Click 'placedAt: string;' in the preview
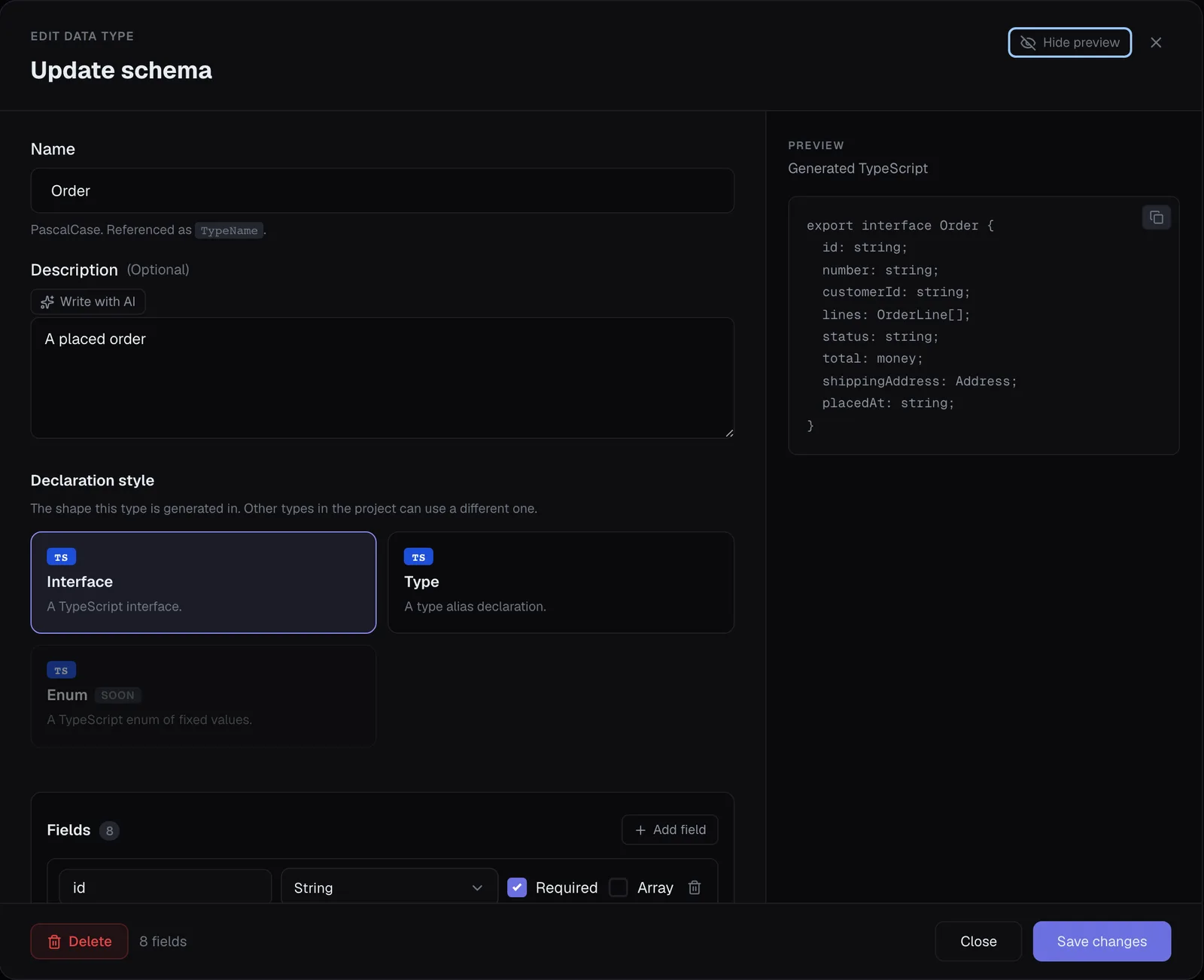The image size is (1204, 980). point(888,403)
